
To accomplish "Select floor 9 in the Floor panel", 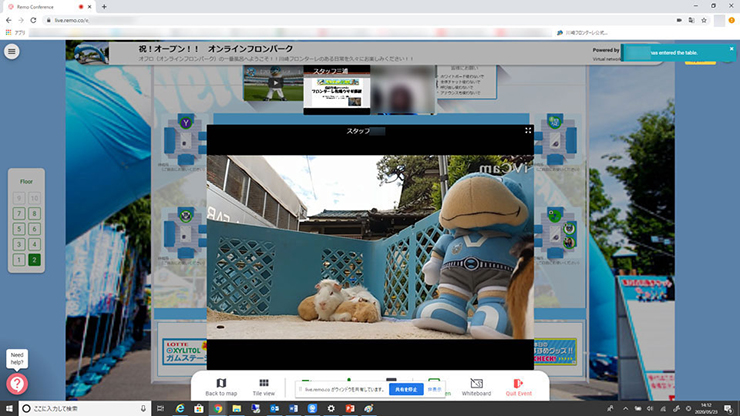I will [x=19, y=198].
